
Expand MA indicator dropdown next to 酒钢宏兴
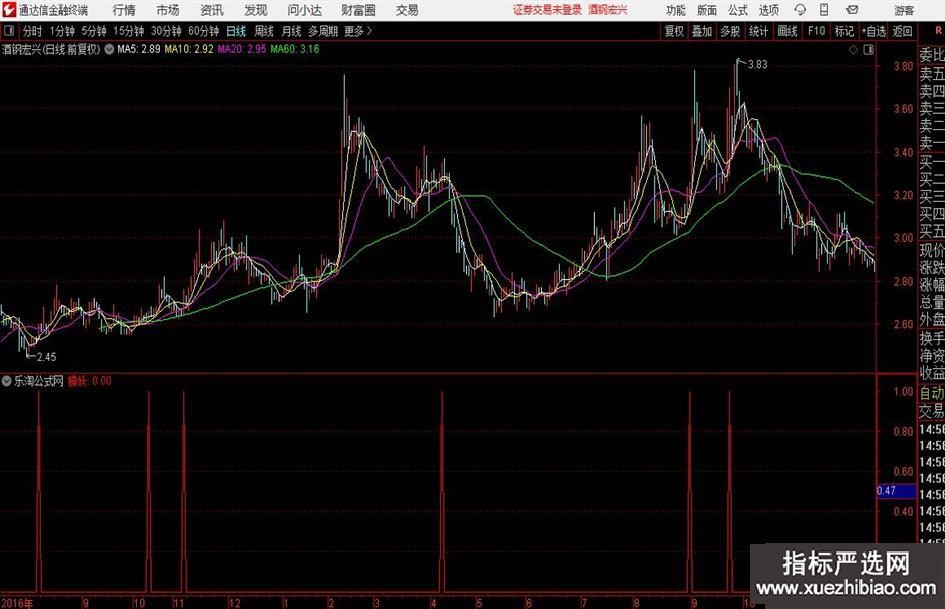tap(109, 48)
